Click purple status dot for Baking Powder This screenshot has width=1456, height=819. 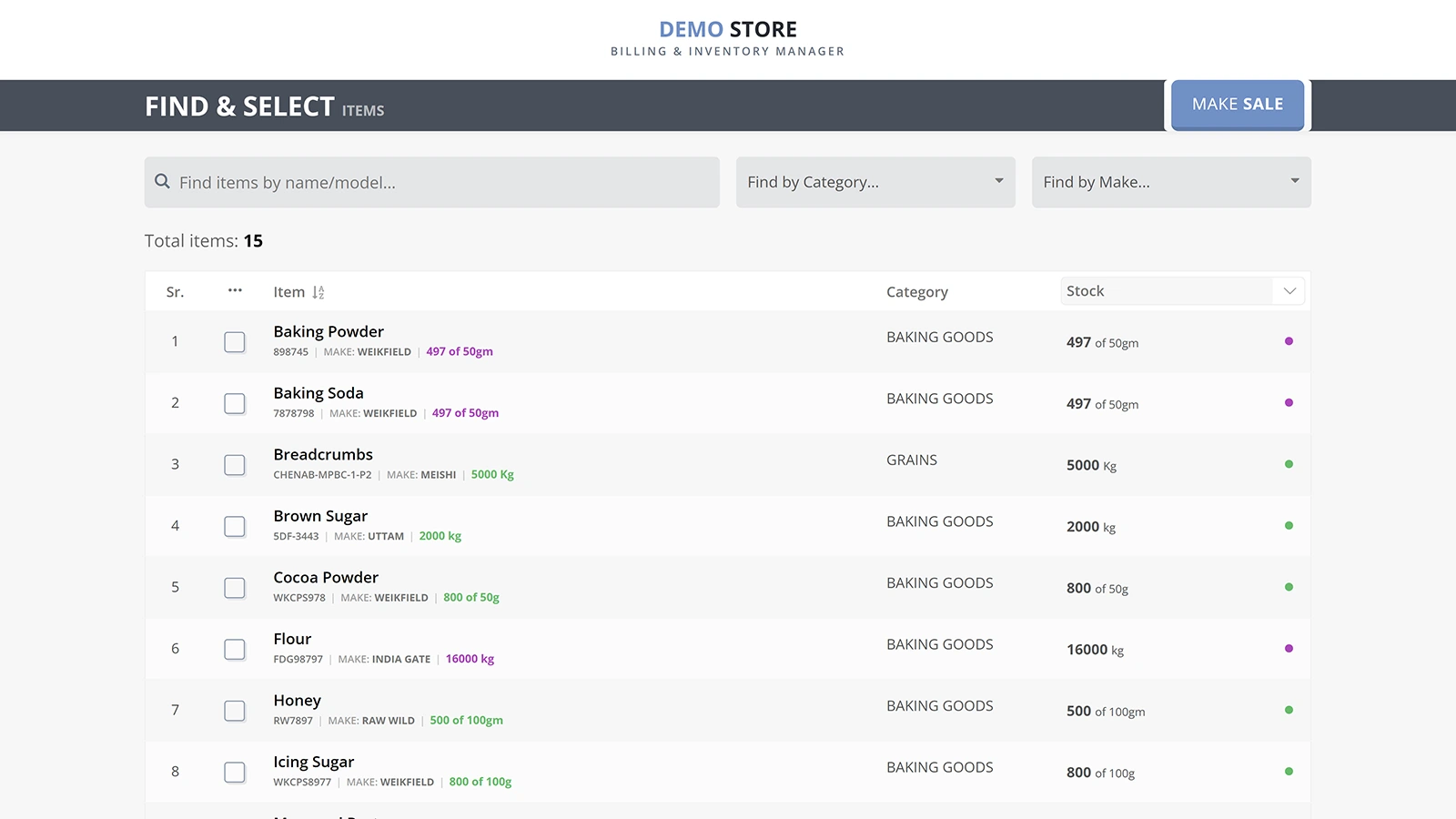pyautogui.click(x=1289, y=341)
